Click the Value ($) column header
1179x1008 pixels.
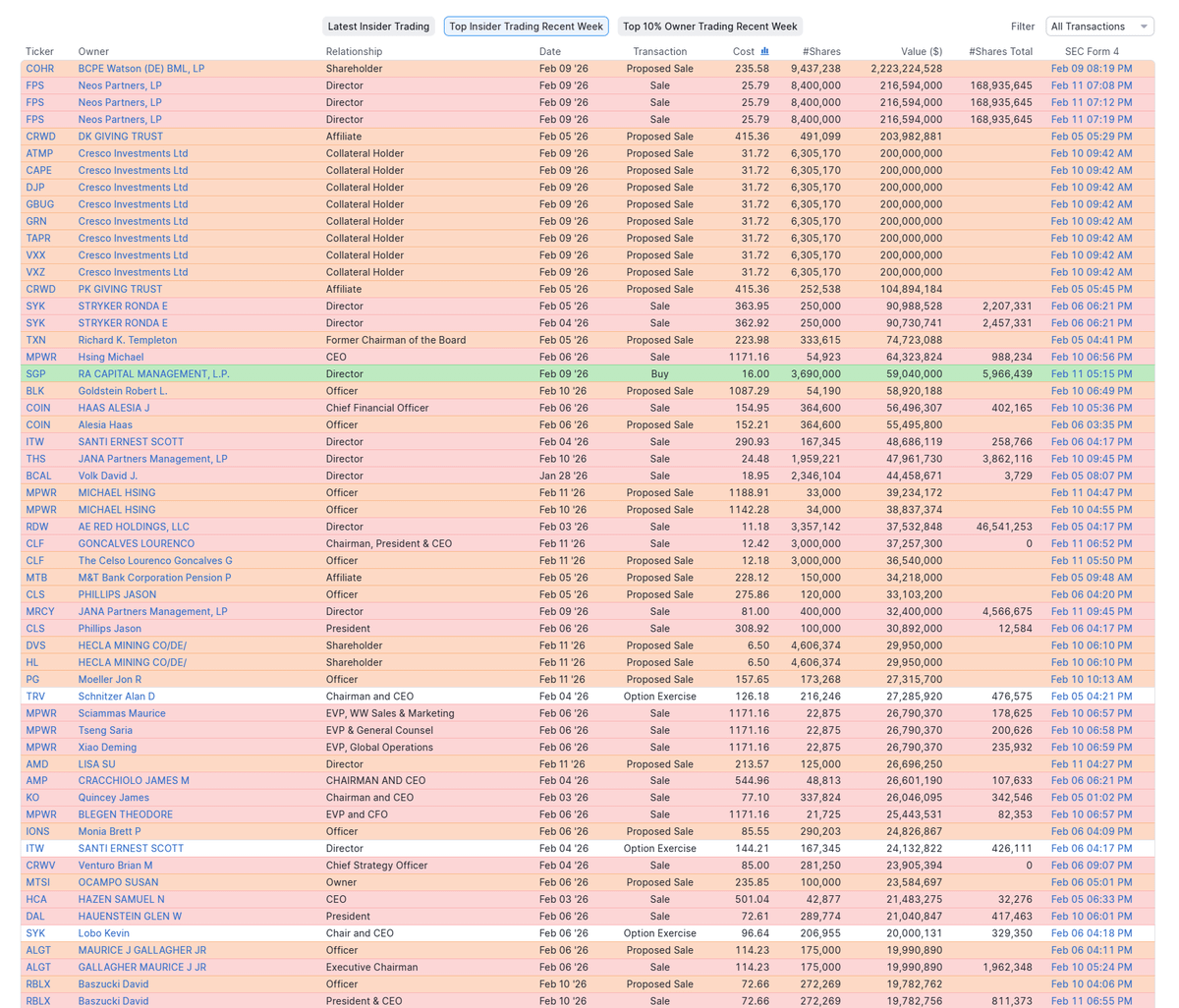tap(921, 51)
